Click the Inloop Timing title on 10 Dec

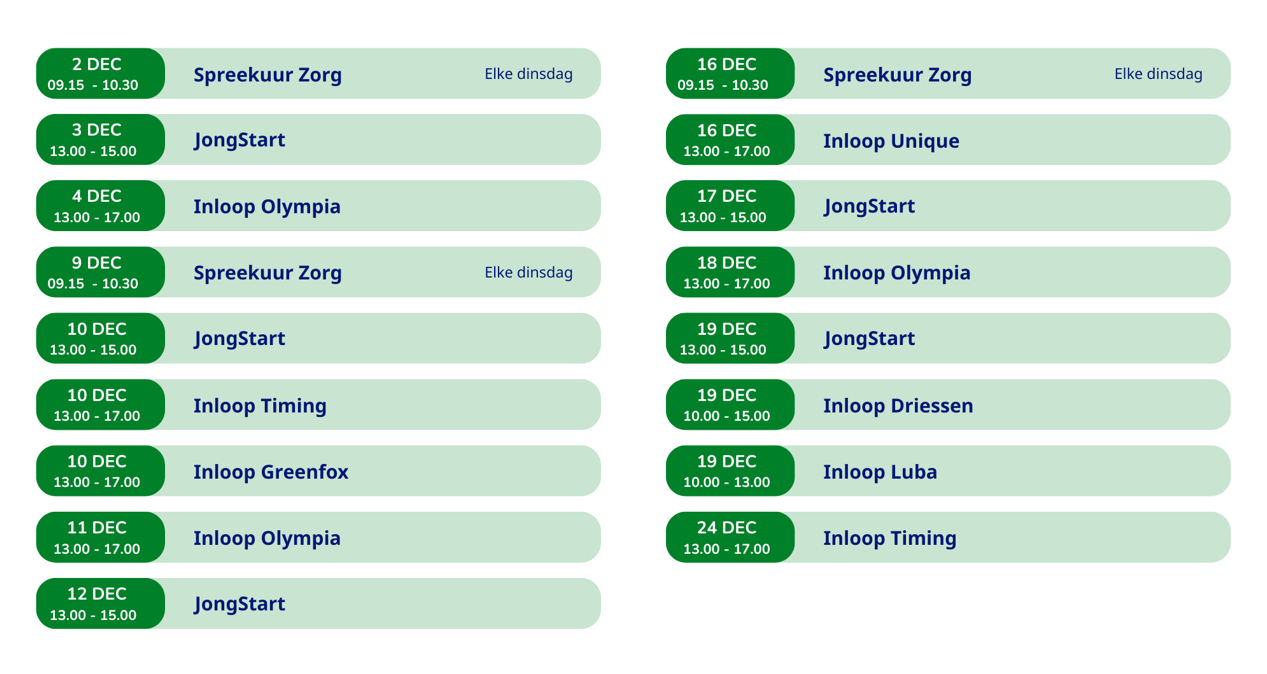[259, 406]
